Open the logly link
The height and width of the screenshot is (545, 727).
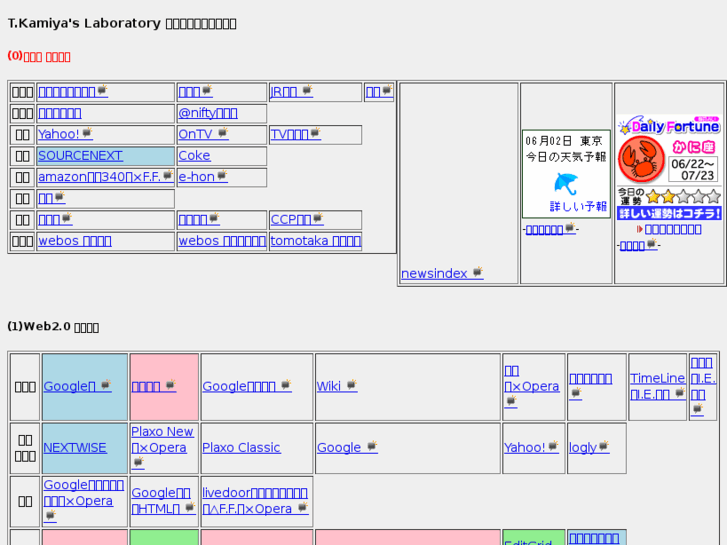pyautogui.click(x=589, y=448)
